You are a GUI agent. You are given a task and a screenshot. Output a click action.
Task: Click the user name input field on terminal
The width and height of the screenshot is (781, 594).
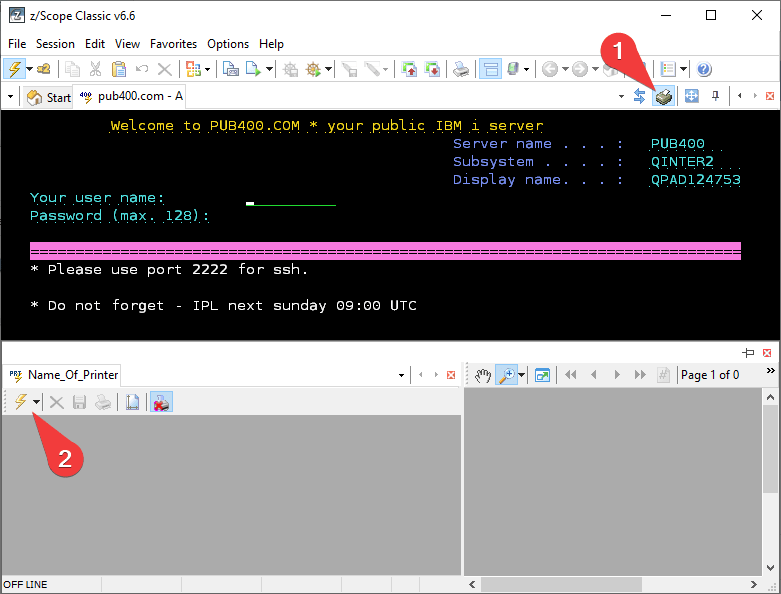point(291,199)
